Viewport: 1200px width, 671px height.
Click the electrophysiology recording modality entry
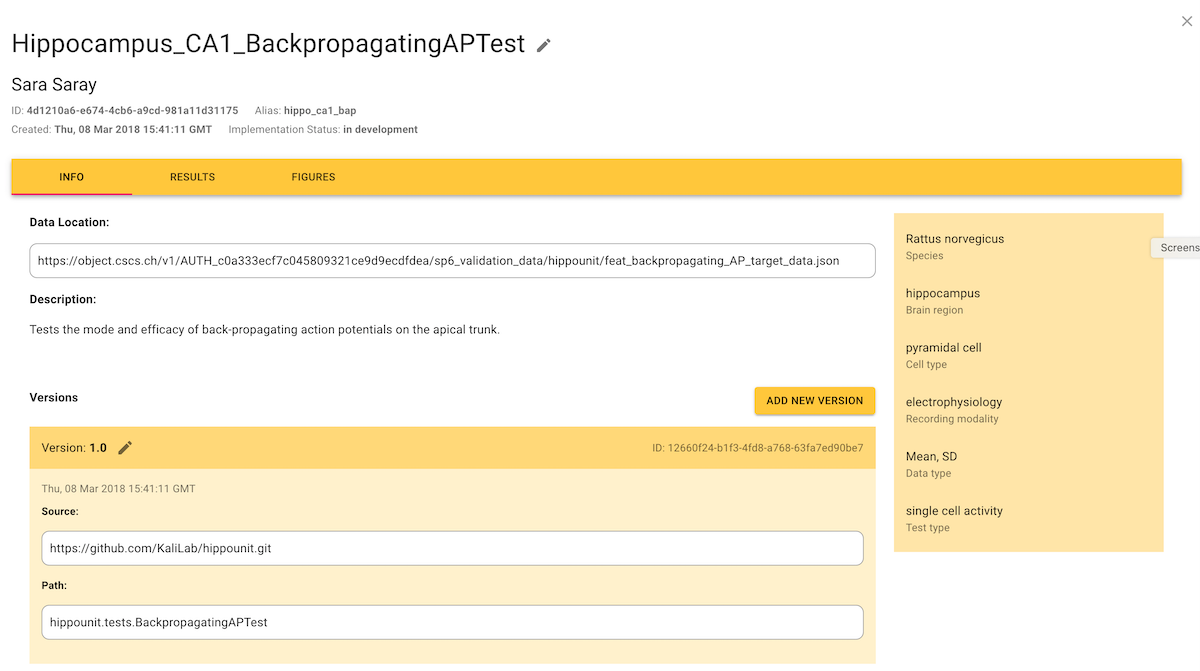953,402
